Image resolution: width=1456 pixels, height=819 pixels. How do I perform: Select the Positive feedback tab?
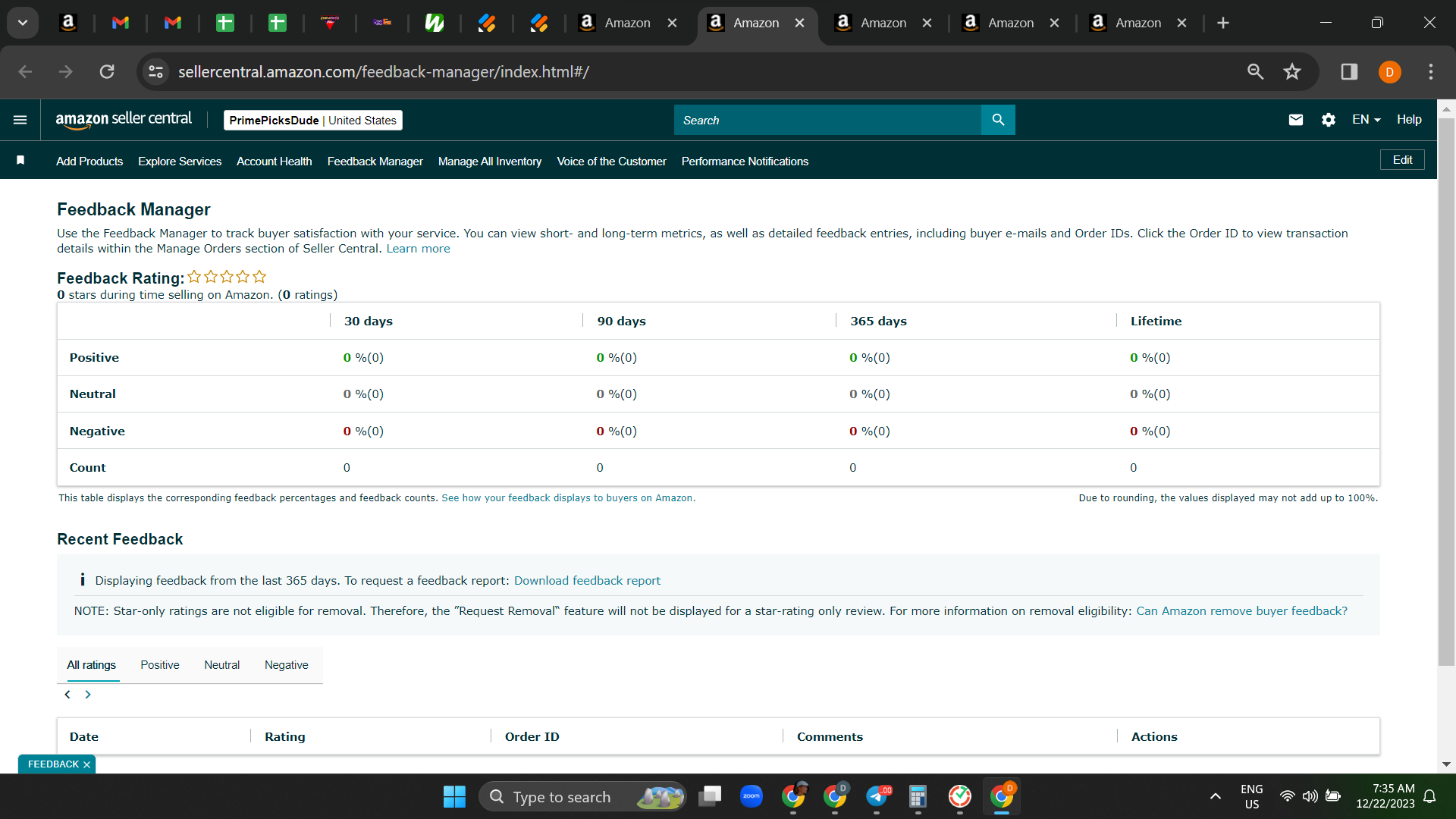[160, 665]
